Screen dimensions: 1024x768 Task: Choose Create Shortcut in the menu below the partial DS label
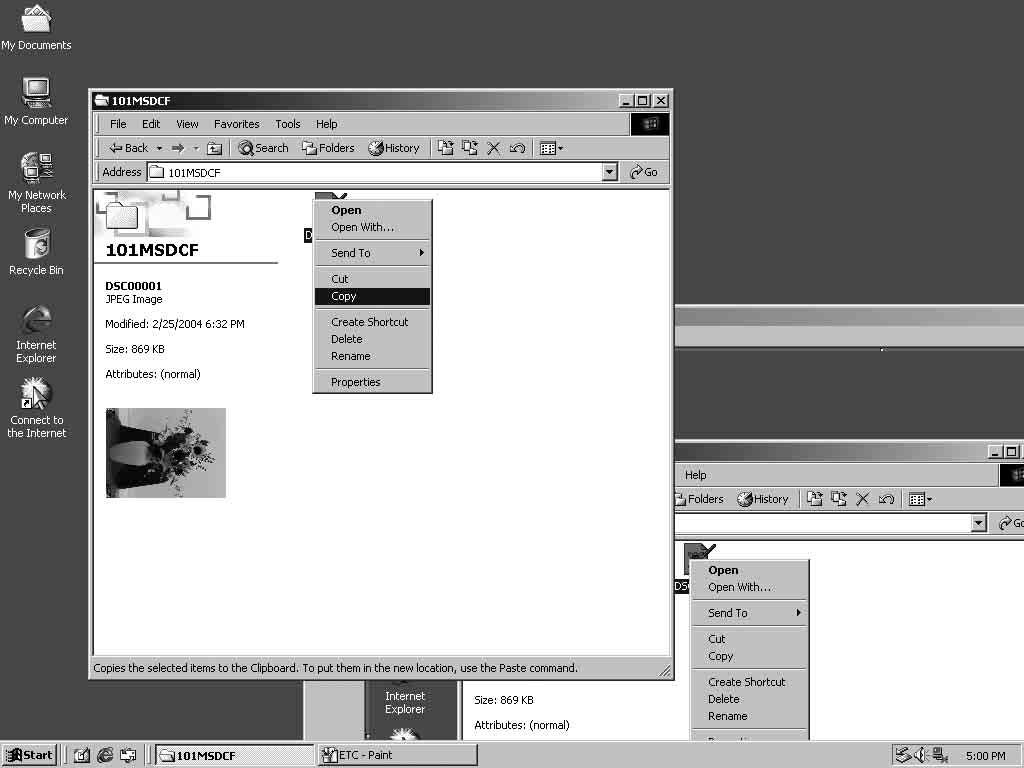pyautogui.click(x=750, y=682)
